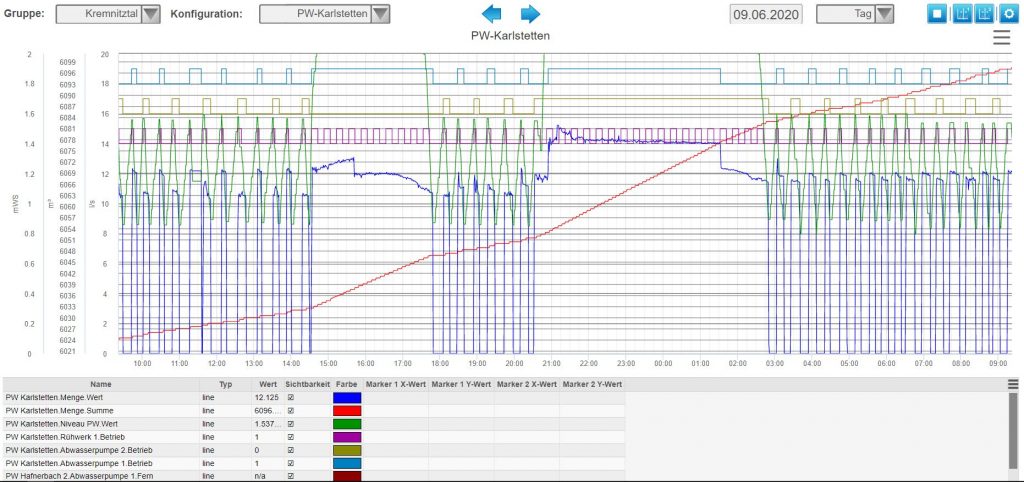This screenshot has height=482, width=1024.
Task: Select row PW Karlstetten.Menge.Wert
Action: [x=313, y=397]
